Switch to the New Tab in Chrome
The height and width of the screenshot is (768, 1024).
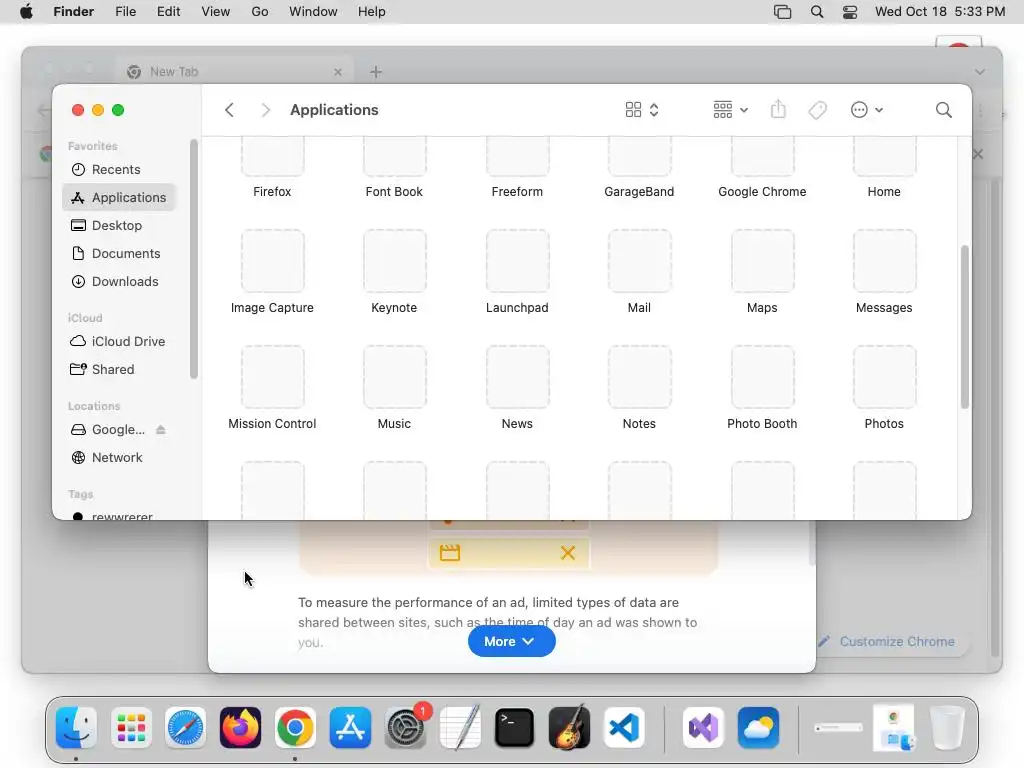pos(235,72)
